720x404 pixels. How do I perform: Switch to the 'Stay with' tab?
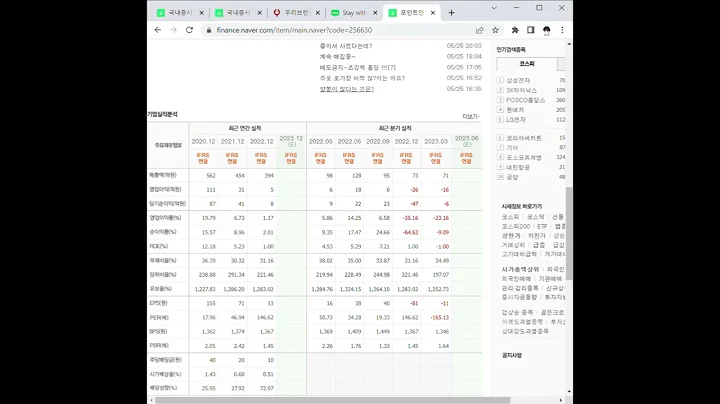354,13
